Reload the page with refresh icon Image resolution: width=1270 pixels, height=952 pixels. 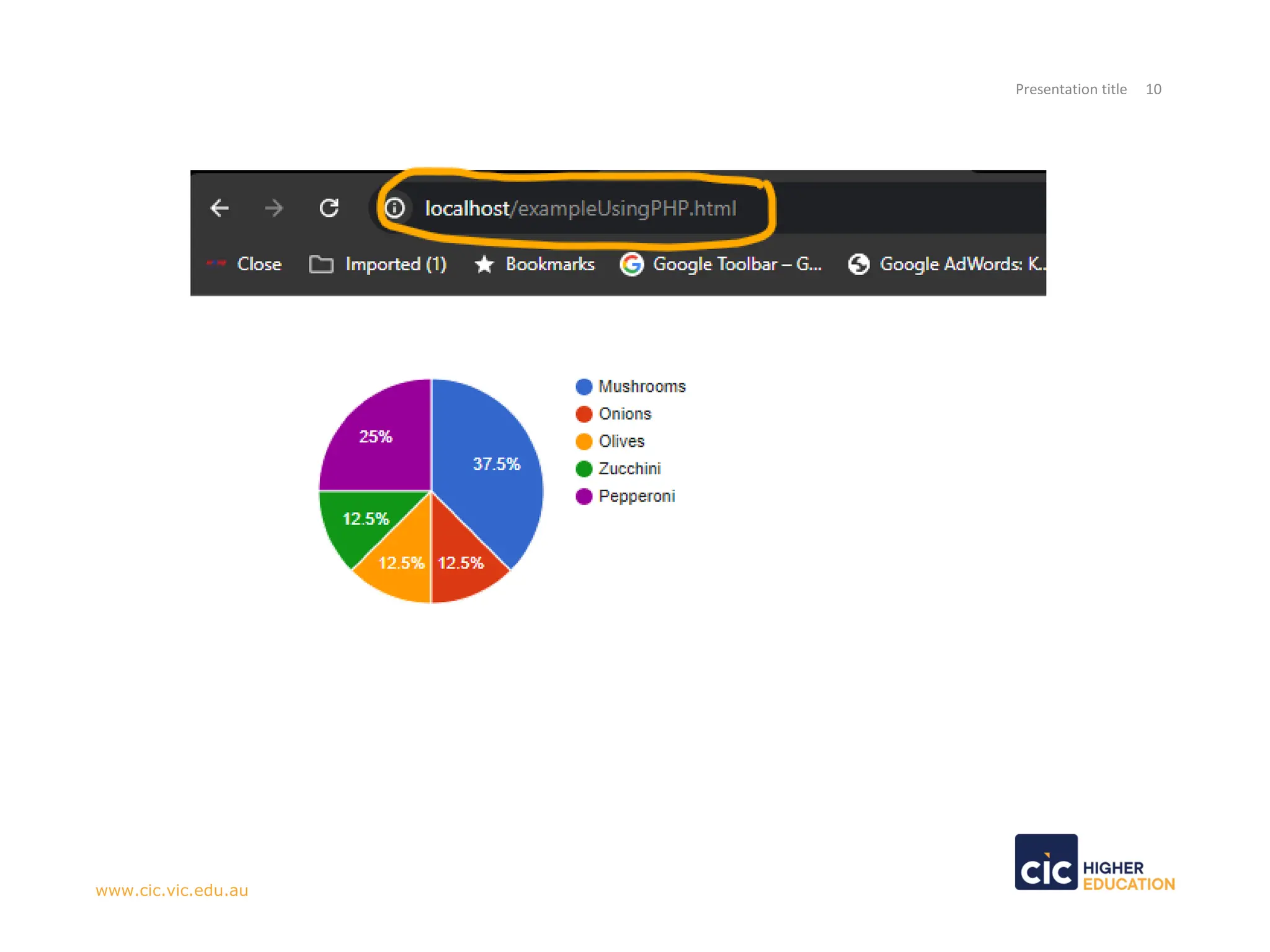329,208
